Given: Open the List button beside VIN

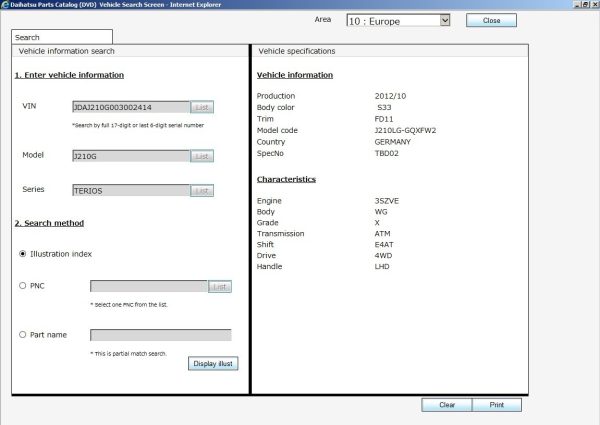Looking at the screenshot, I should 202,107.
